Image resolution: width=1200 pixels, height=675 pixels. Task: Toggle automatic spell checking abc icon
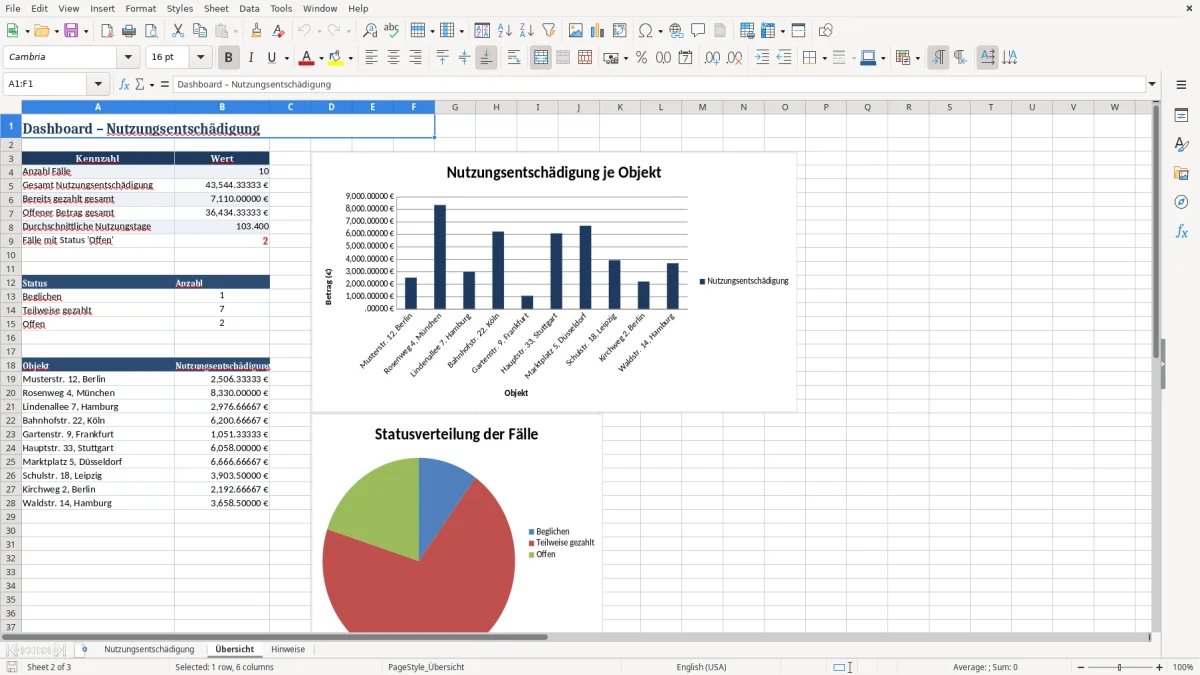pyautogui.click(x=392, y=31)
